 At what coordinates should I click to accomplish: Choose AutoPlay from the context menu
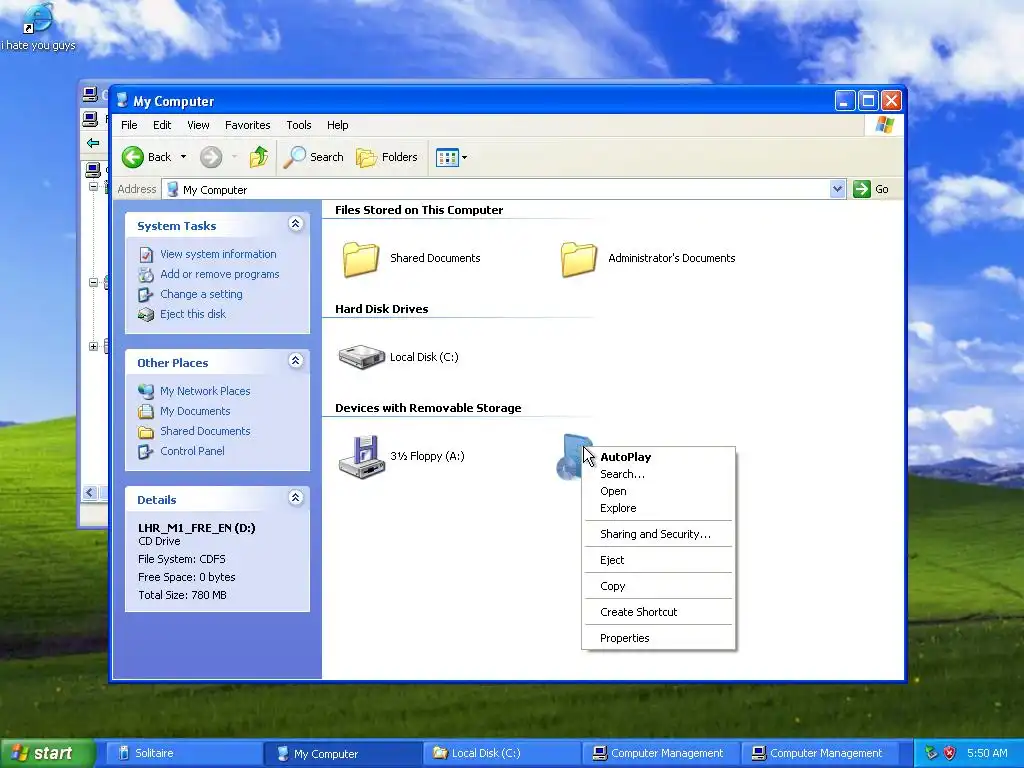pos(658,457)
